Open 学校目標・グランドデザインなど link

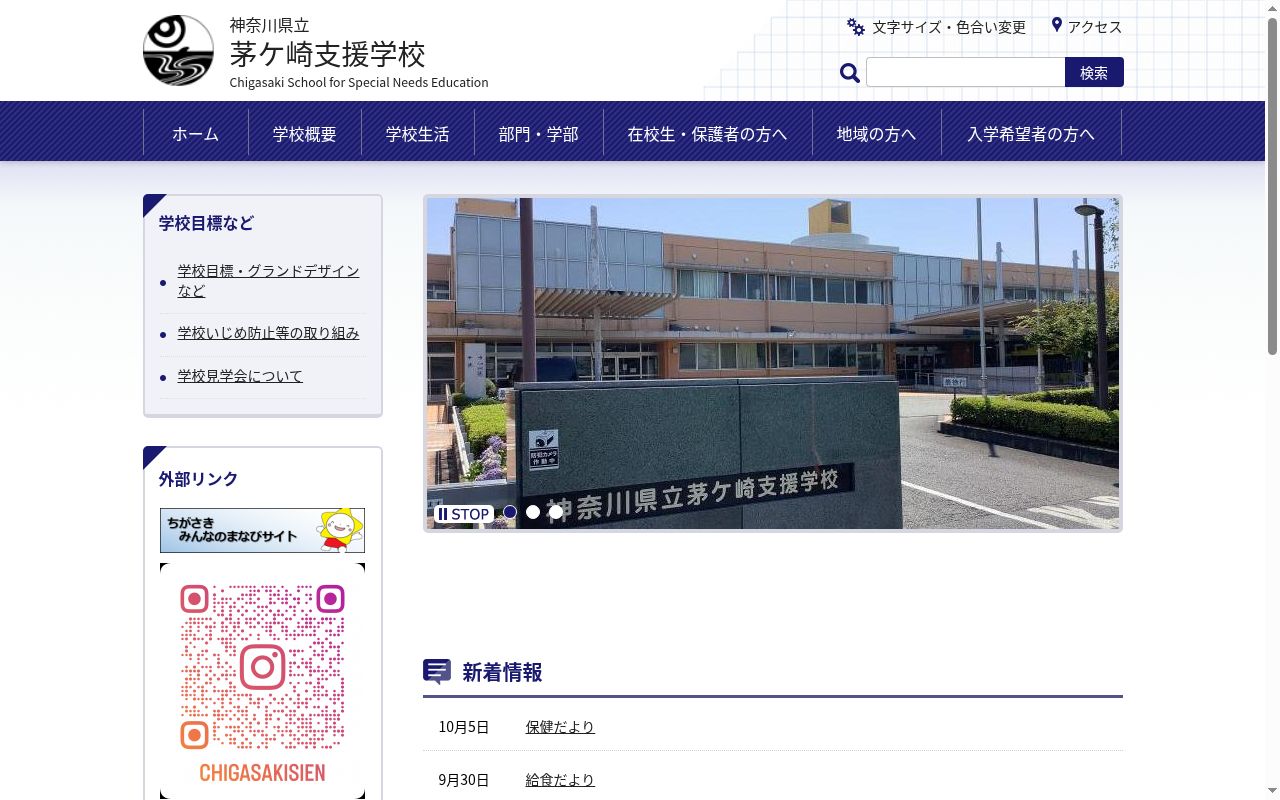(x=268, y=281)
